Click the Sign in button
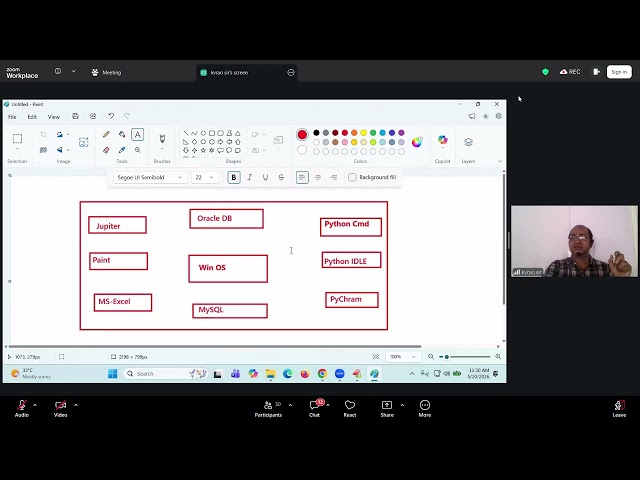This screenshot has width=640, height=480. pos(619,72)
